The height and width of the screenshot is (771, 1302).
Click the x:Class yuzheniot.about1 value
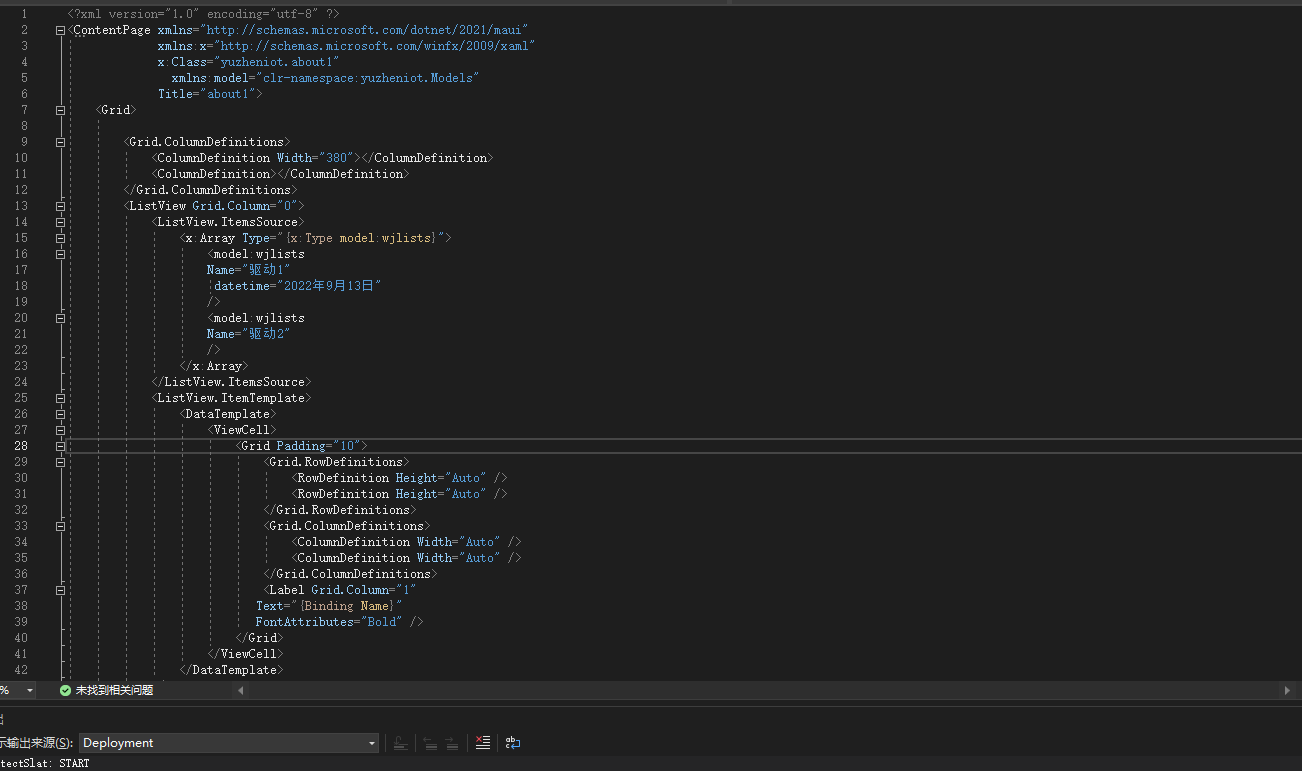tap(276, 62)
